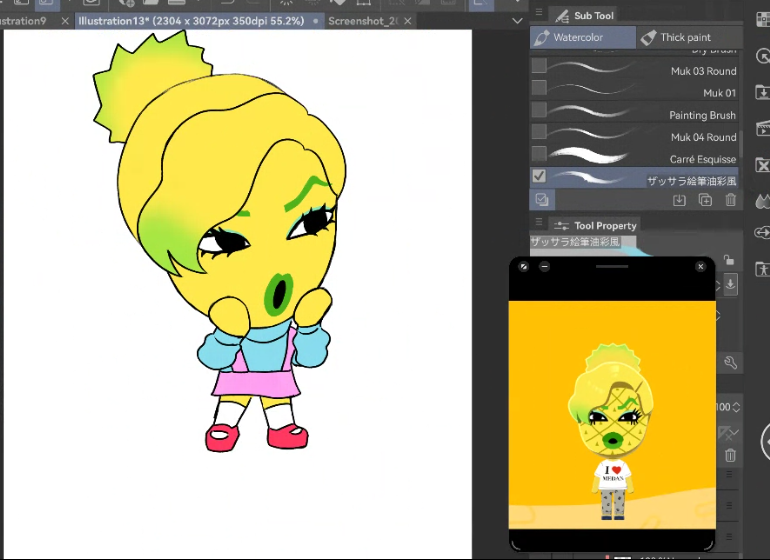This screenshot has width=770, height=560.
Task: Tick the Carré Esquisse brush checkbox
Action: 539,154
